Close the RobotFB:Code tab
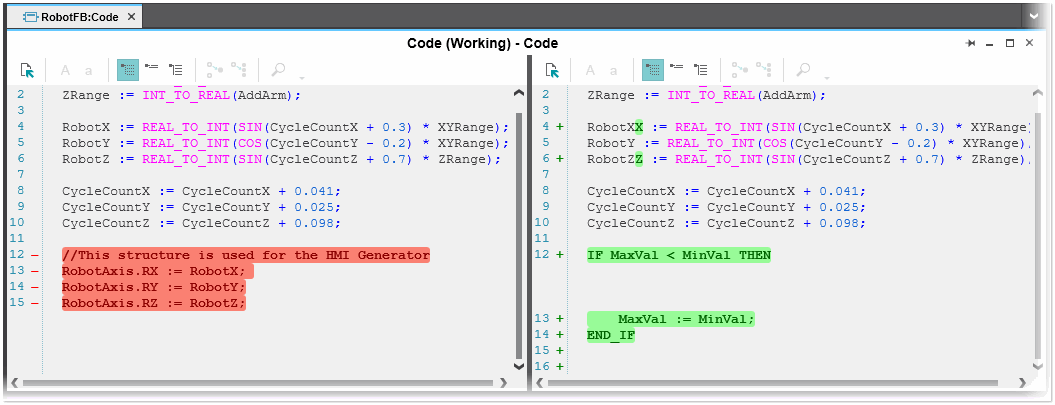 [132, 17]
